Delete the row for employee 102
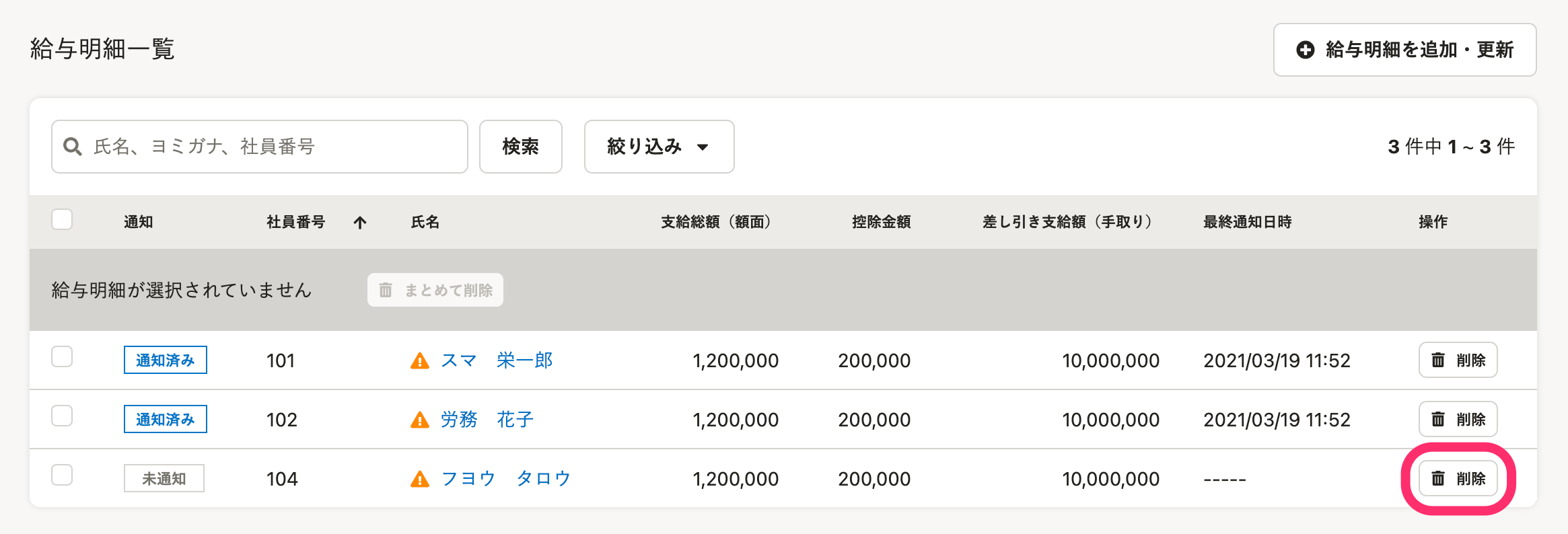Screen dimensions: 1568x534 1458,419
